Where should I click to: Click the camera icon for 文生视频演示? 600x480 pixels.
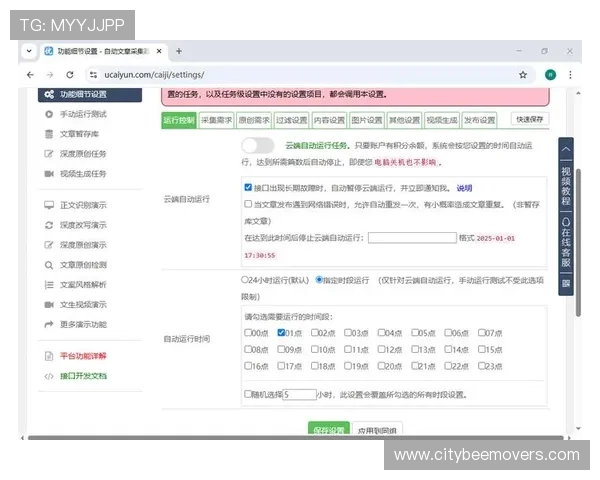click(49, 305)
